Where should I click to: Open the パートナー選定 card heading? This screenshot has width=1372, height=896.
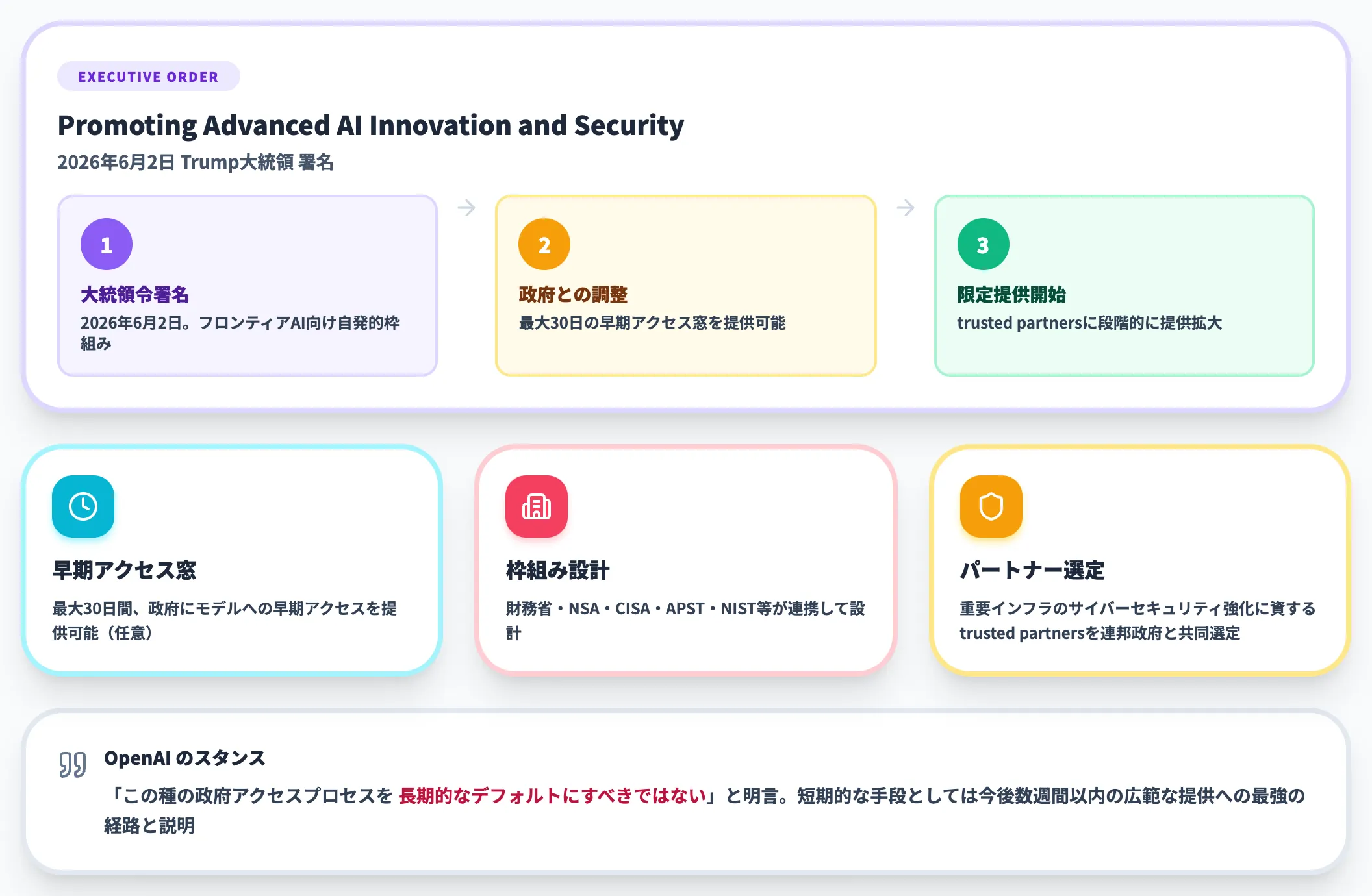click(x=1032, y=570)
